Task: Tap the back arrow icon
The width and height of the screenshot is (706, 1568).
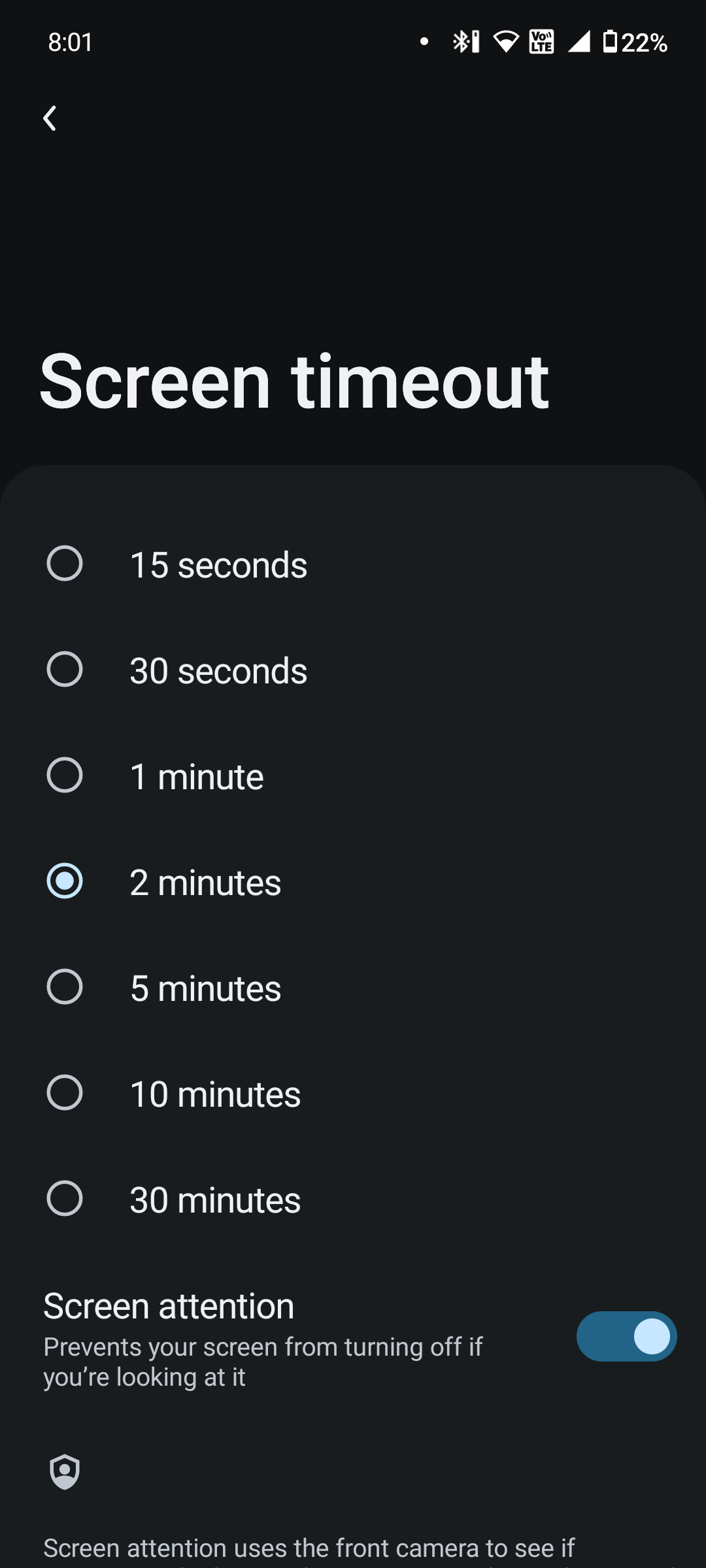Action: pos(50,118)
